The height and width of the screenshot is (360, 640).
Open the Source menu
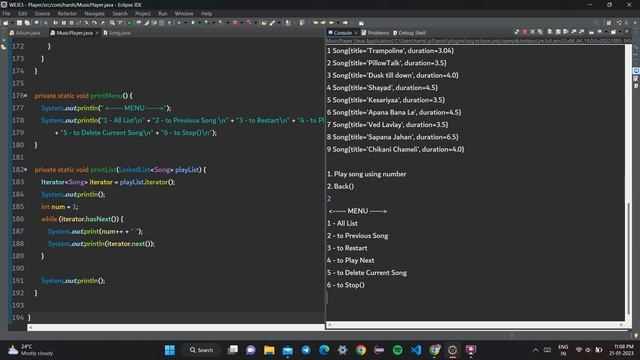[x=42, y=13]
